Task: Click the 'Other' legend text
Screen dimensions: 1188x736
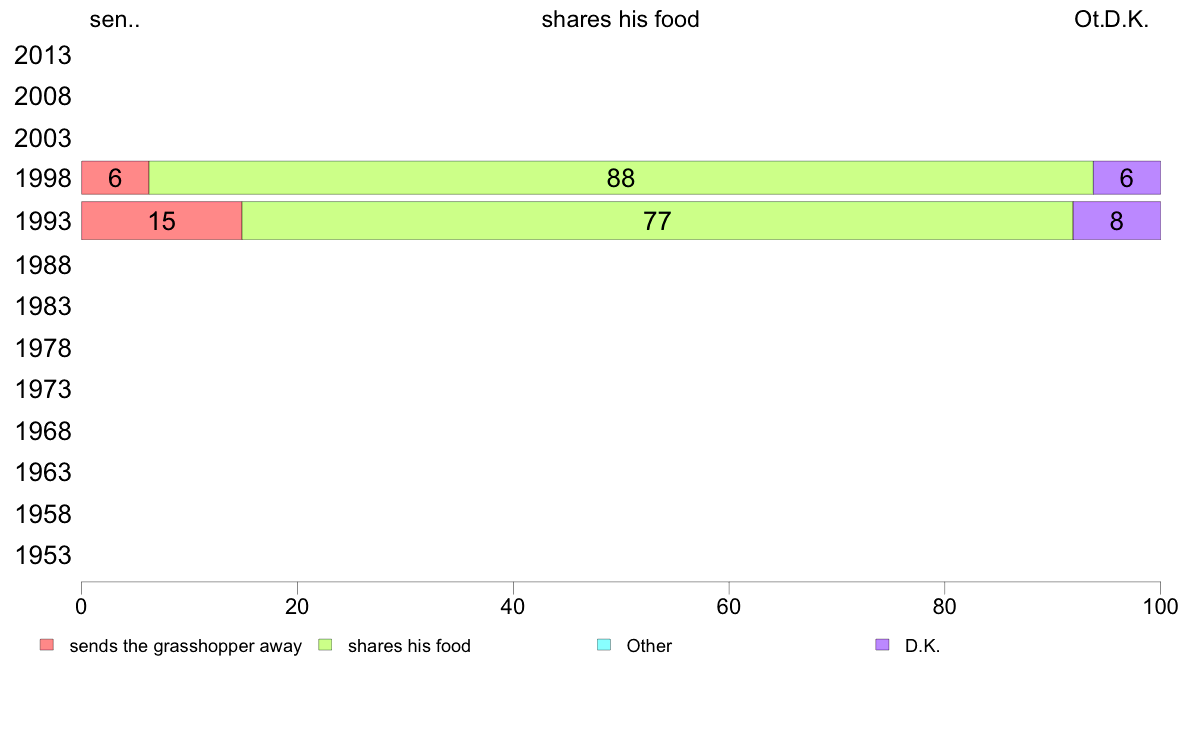Action: (x=649, y=646)
